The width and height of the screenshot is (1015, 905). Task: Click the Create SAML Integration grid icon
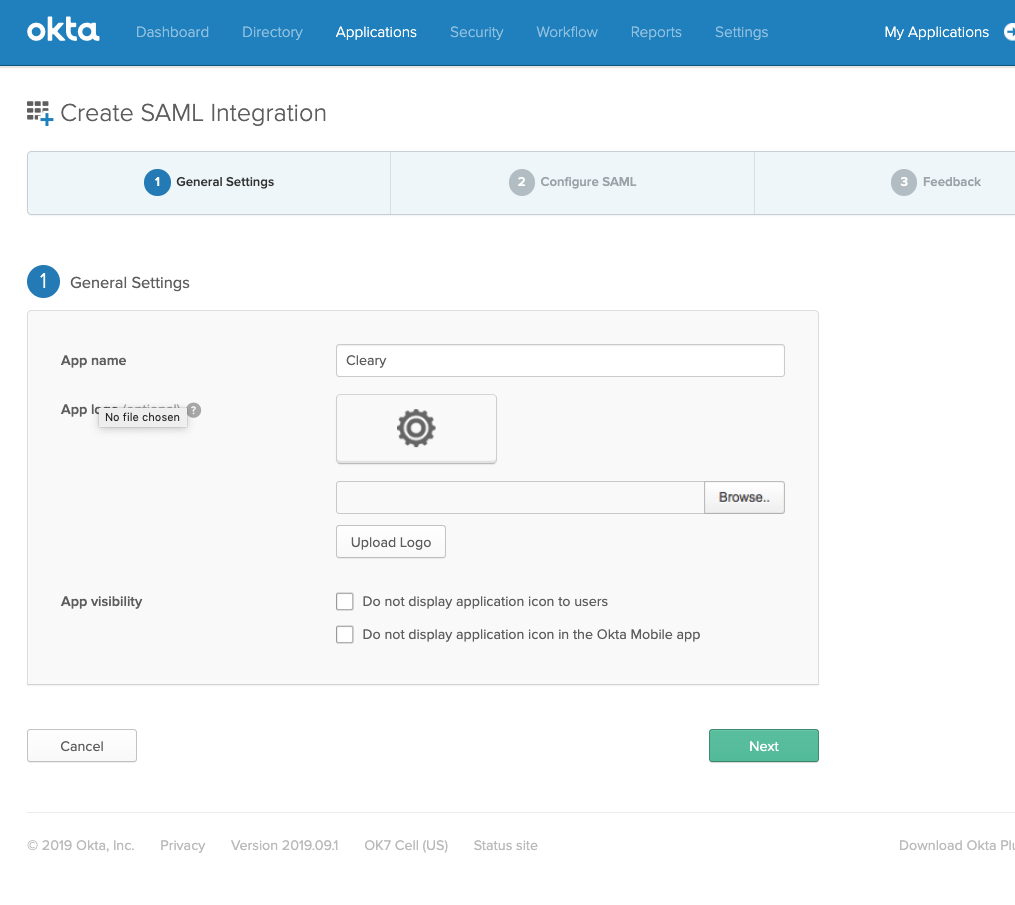[39, 113]
